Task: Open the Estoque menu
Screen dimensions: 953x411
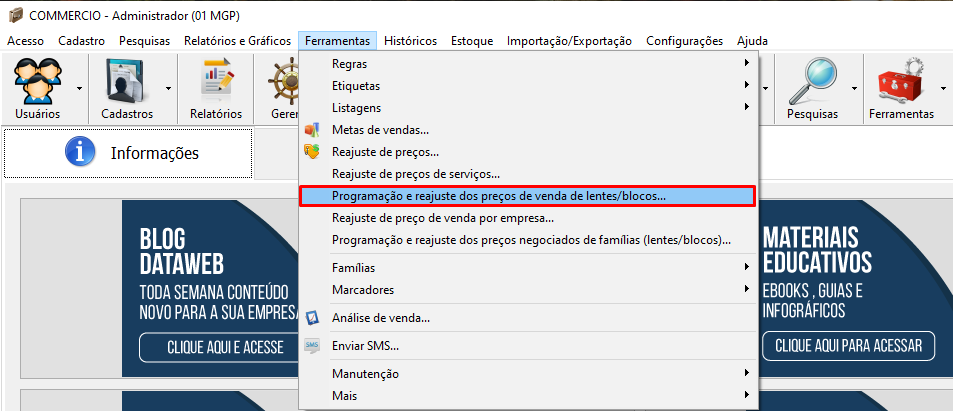Action: pos(472,41)
